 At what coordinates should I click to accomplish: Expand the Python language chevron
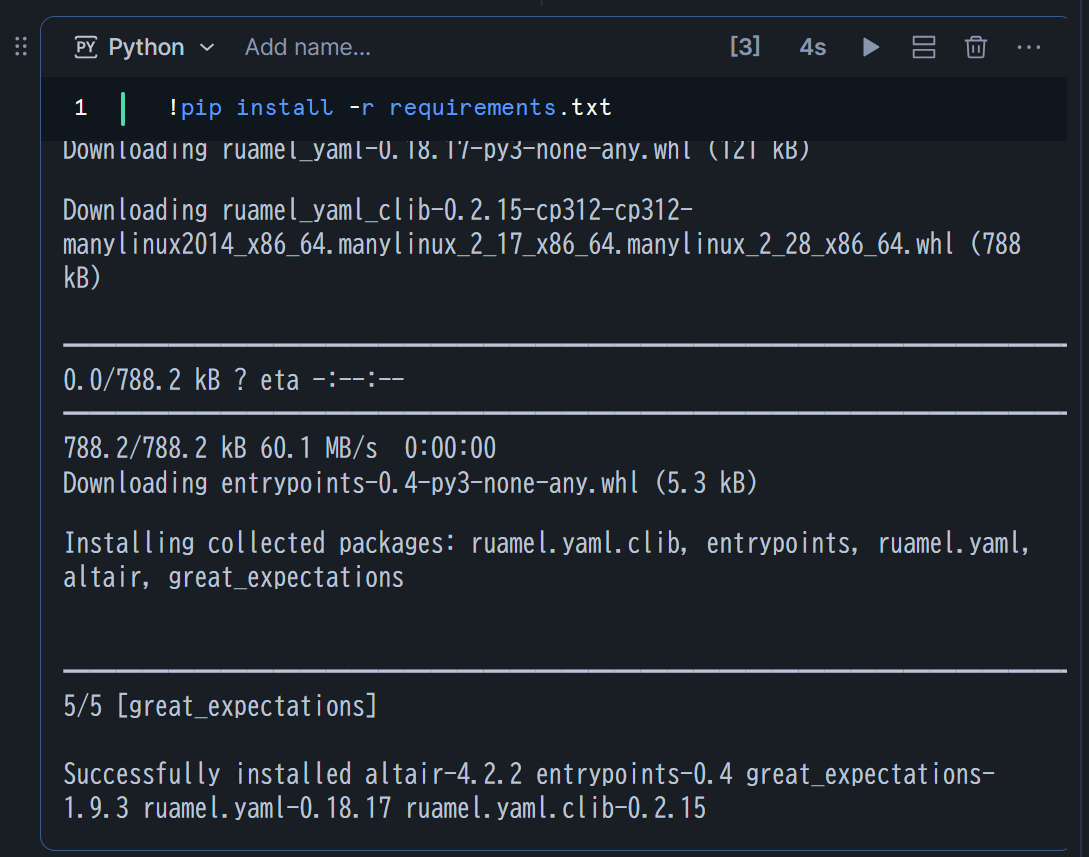pyautogui.click(x=208, y=47)
